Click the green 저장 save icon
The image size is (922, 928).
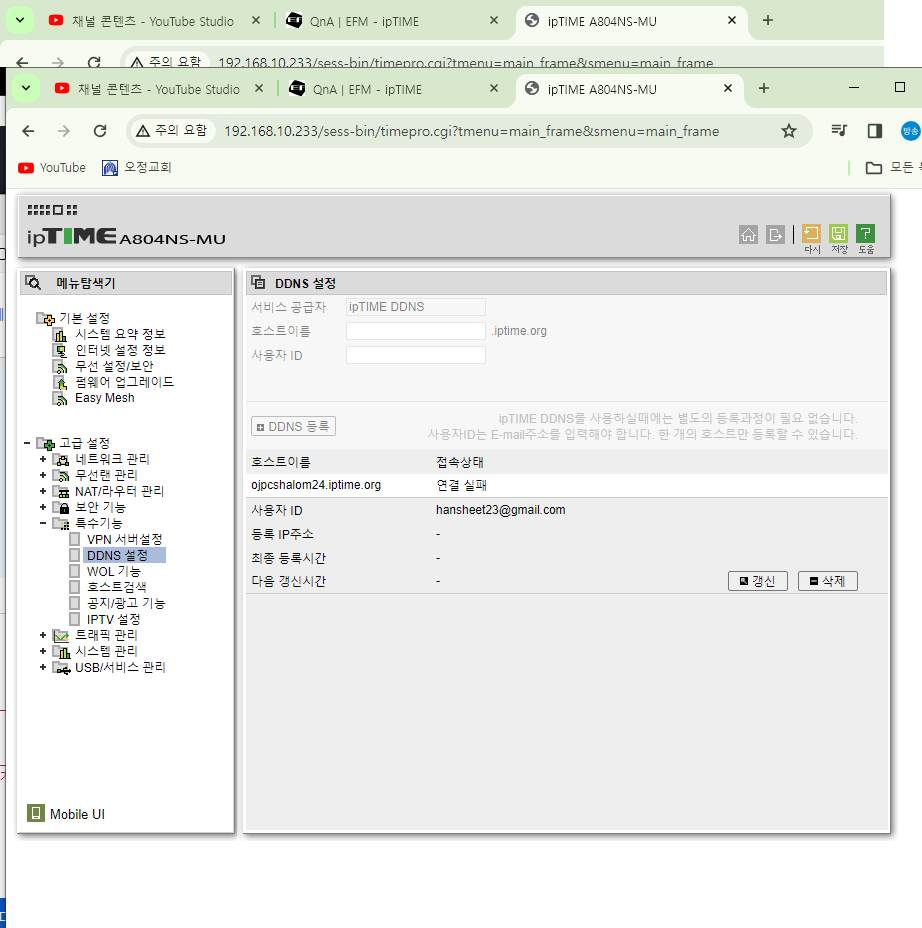[839, 234]
